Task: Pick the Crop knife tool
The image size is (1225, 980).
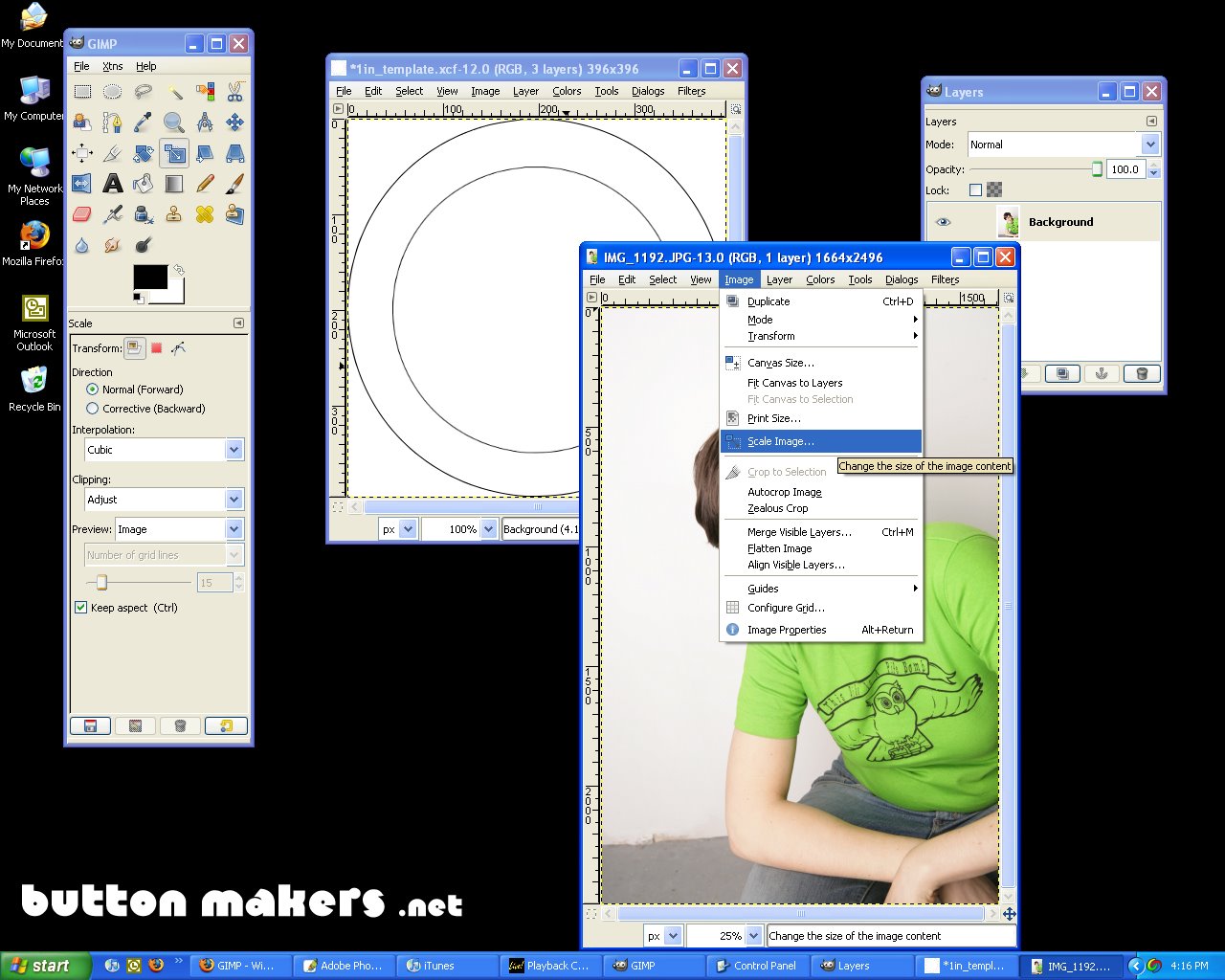Action: (x=113, y=153)
